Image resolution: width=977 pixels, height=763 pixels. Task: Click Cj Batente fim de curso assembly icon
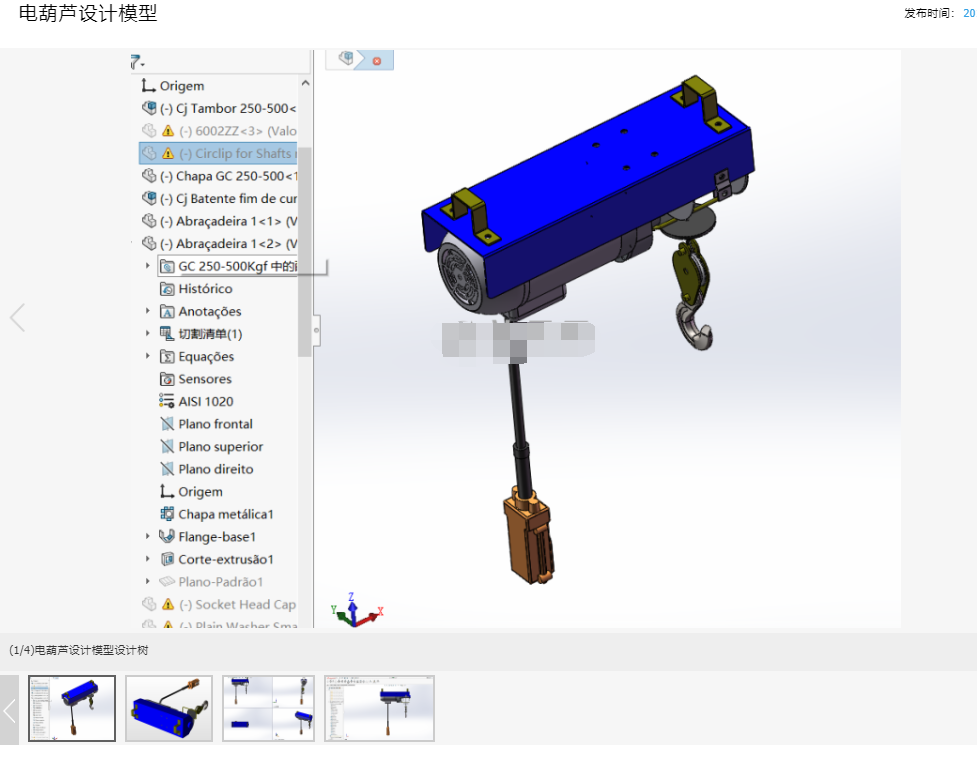pos(149,198)
